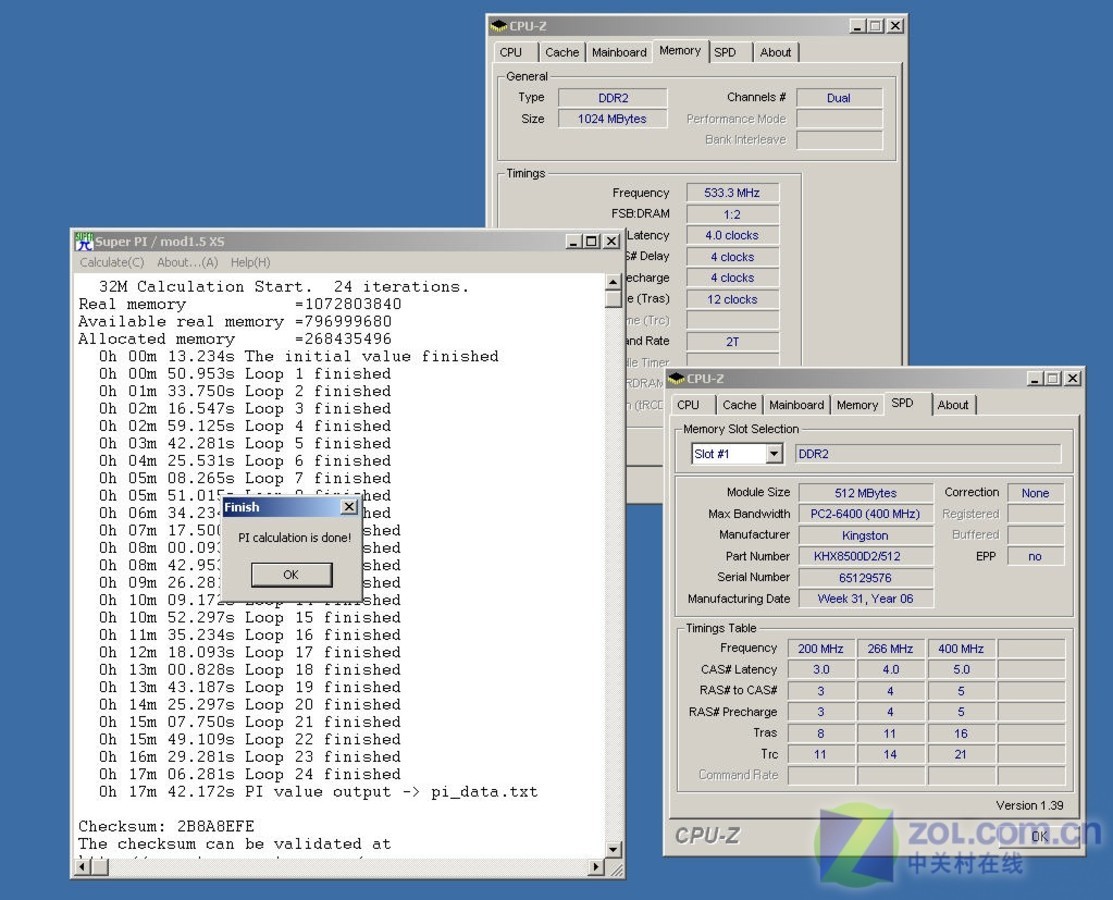Click Super PI horizontal scrollbar right arrow
Screen dimensions: 1113x900
[x=596, y=867]
